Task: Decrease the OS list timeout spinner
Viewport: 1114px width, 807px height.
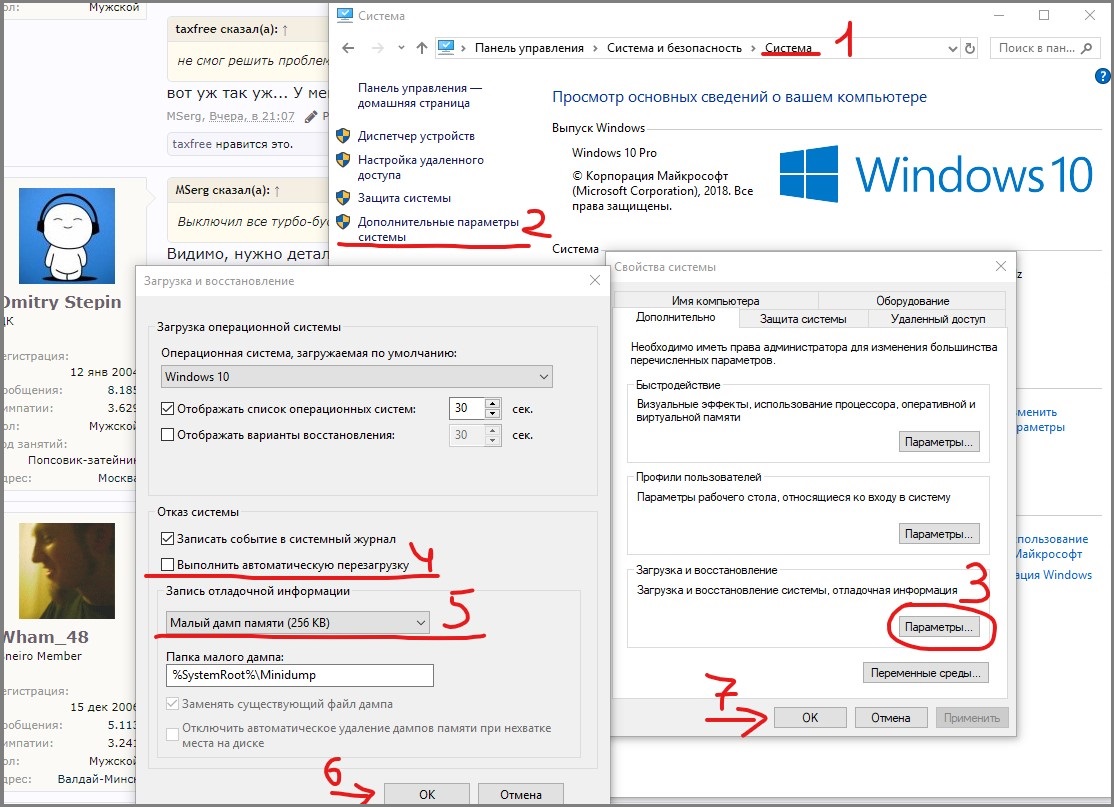Action: [492, 414]
